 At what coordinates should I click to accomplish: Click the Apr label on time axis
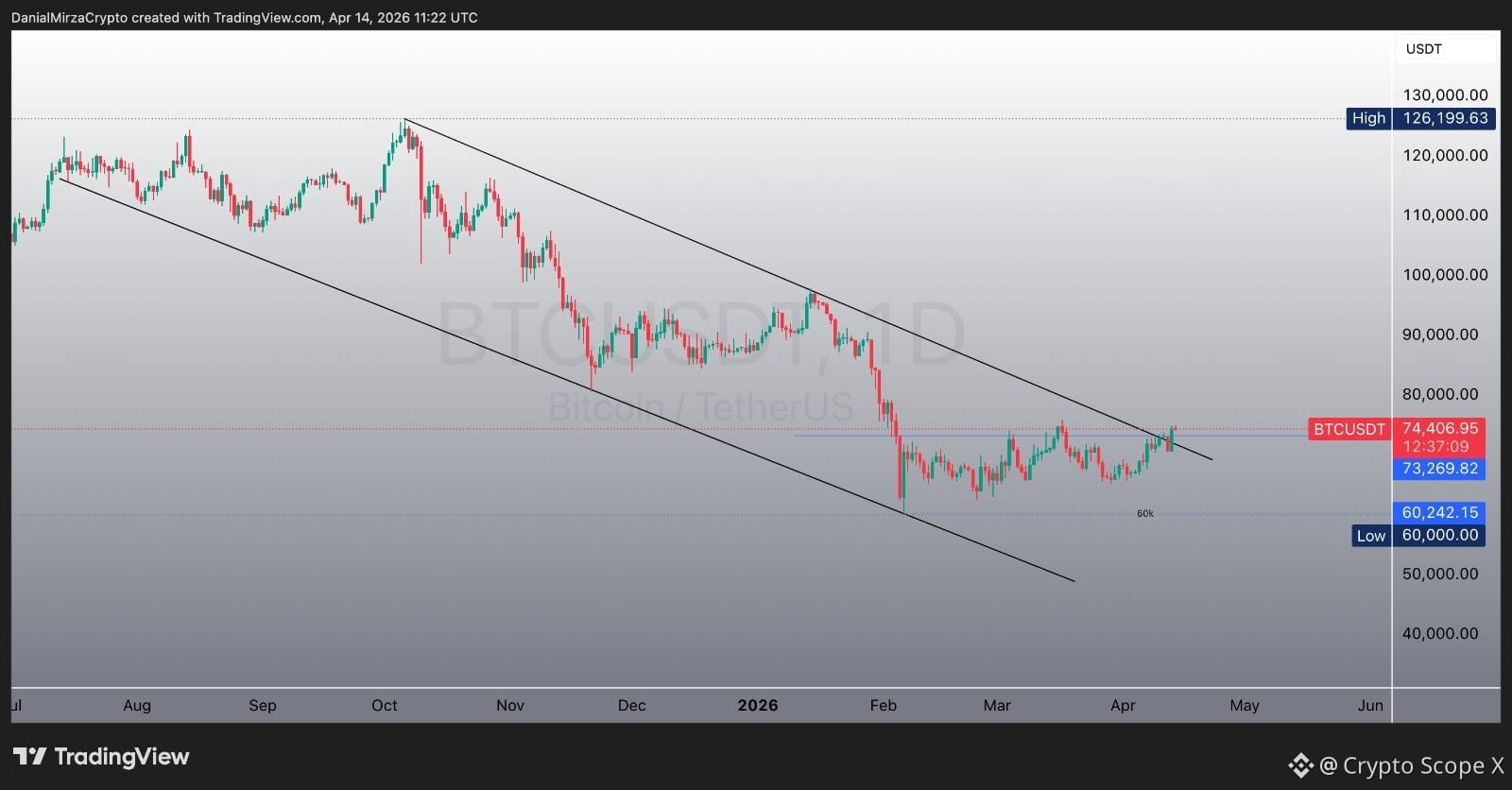tap(1123, 705)
